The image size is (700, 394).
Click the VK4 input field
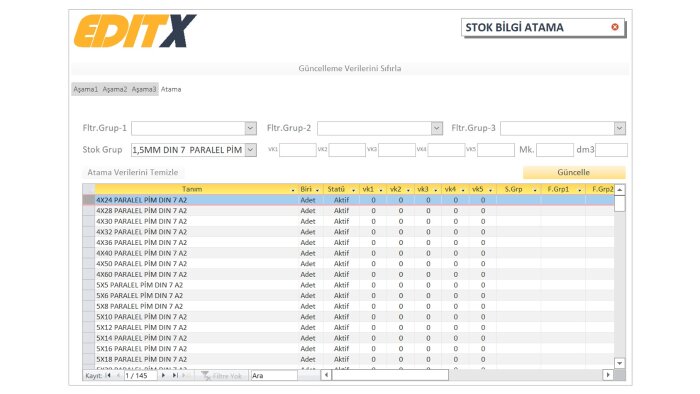click(446, 150)
